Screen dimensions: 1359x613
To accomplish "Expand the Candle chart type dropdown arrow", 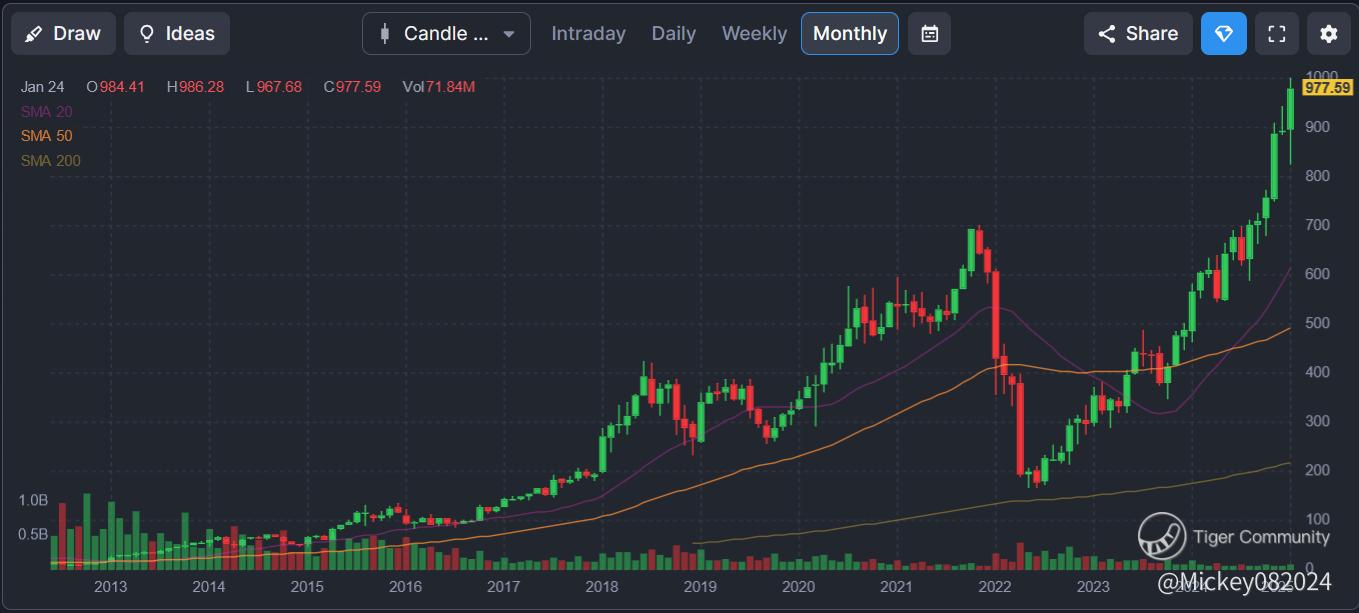I will pos(509,34).
